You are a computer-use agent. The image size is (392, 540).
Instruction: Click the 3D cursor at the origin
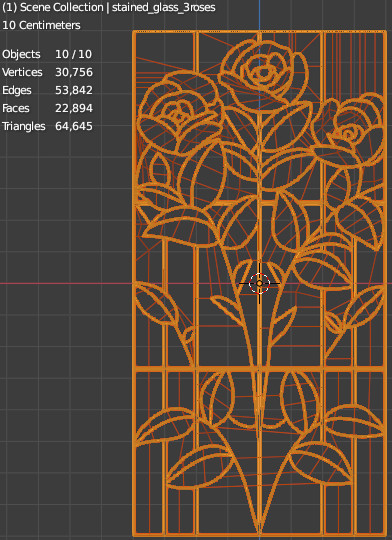tap(259, 283)
